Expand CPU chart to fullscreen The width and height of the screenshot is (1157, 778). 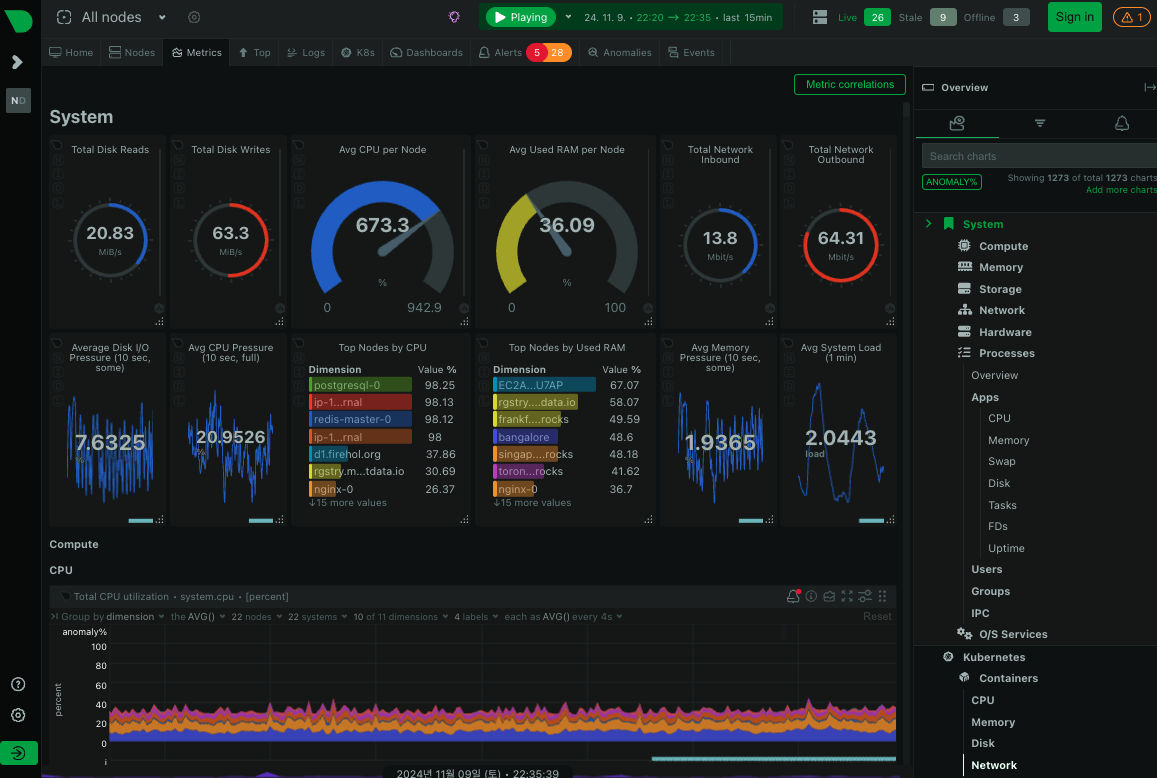point(846,596)
